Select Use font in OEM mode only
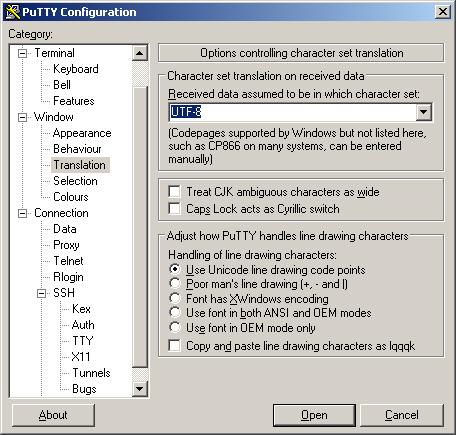The image size is (456, 435). click(x=175, y=327)
